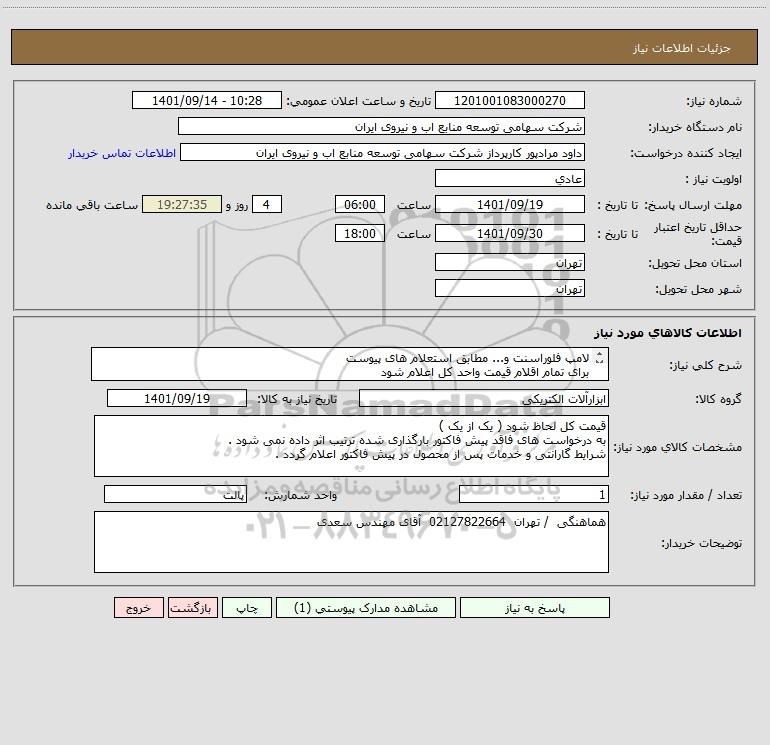Viewport: 770px width, 745px height.
Task: Click مشخصات کالای مورد نیاز text area
Action: (351, 446)
